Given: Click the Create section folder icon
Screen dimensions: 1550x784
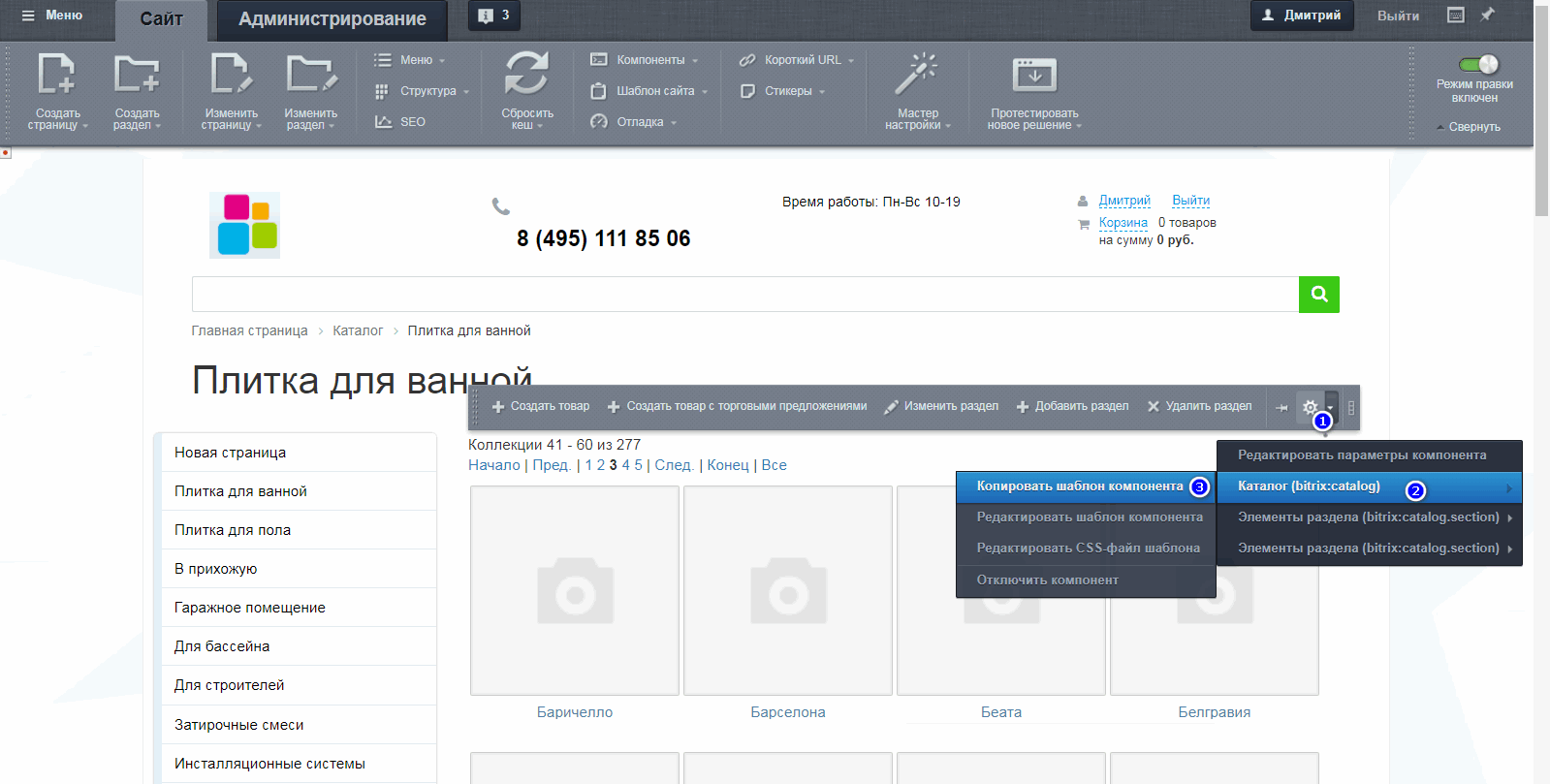Looking at the screenshot, I should tap(136, 76).
